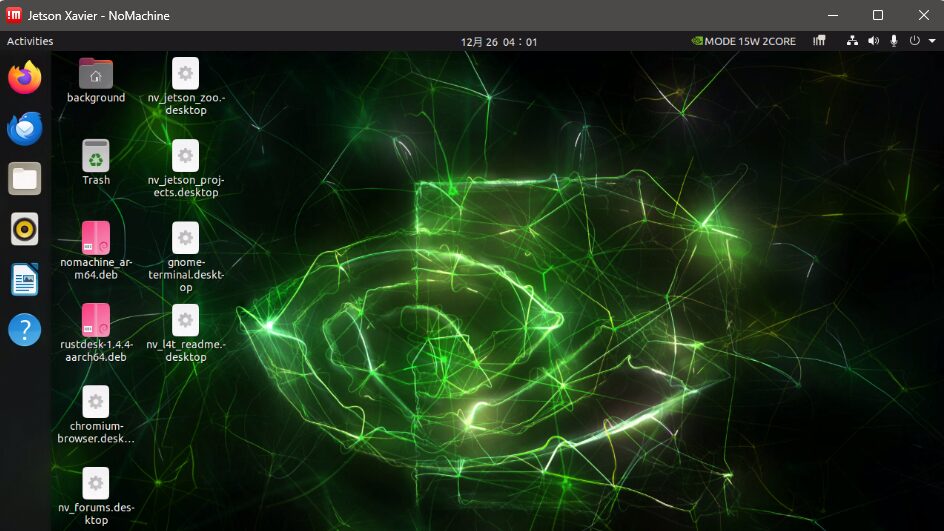Select the gnome-terminal.desktop launcher file
This screenshot has width=944, height=531.
tap(185, 238)
